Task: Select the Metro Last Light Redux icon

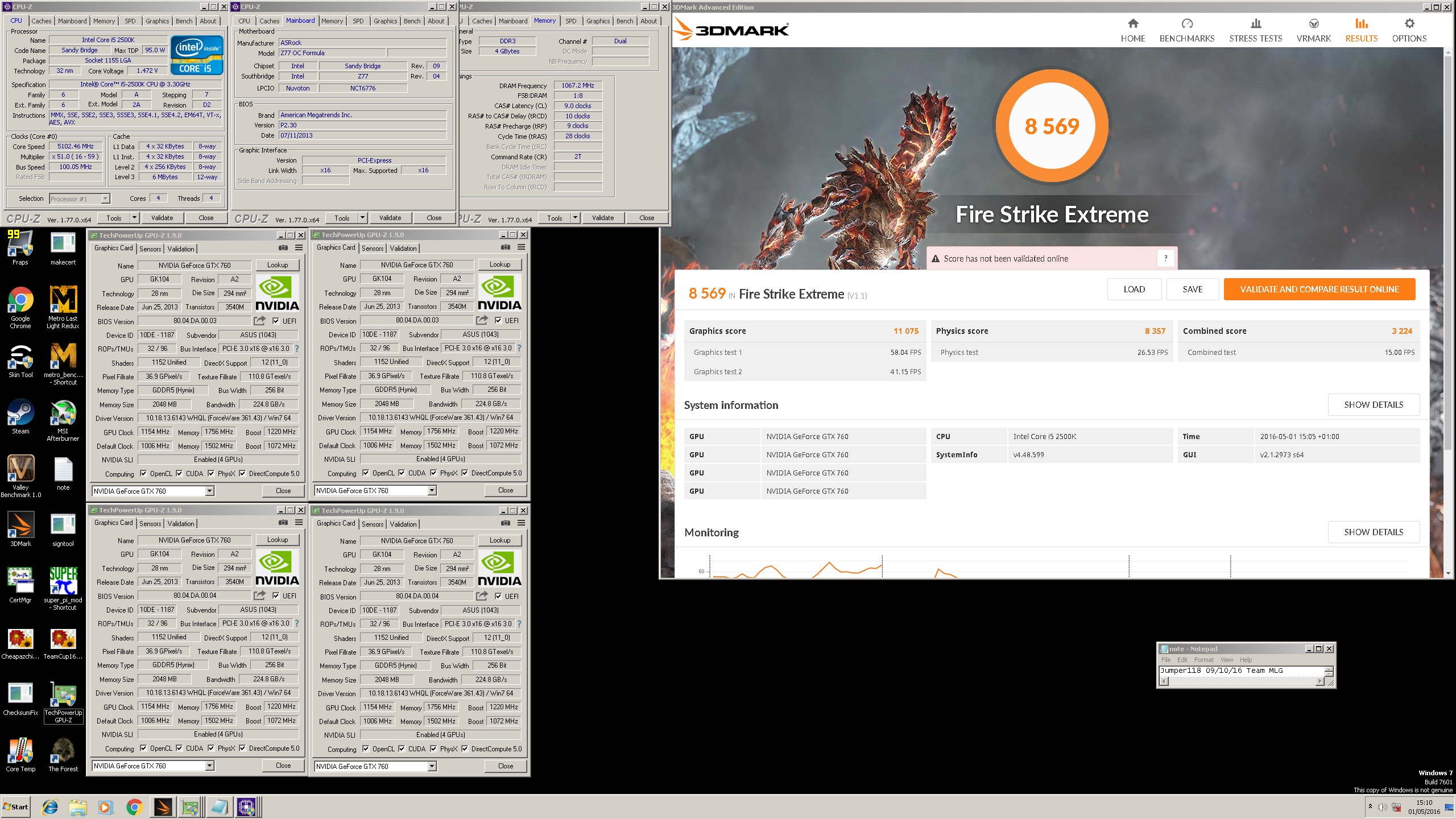Action: 63,308
